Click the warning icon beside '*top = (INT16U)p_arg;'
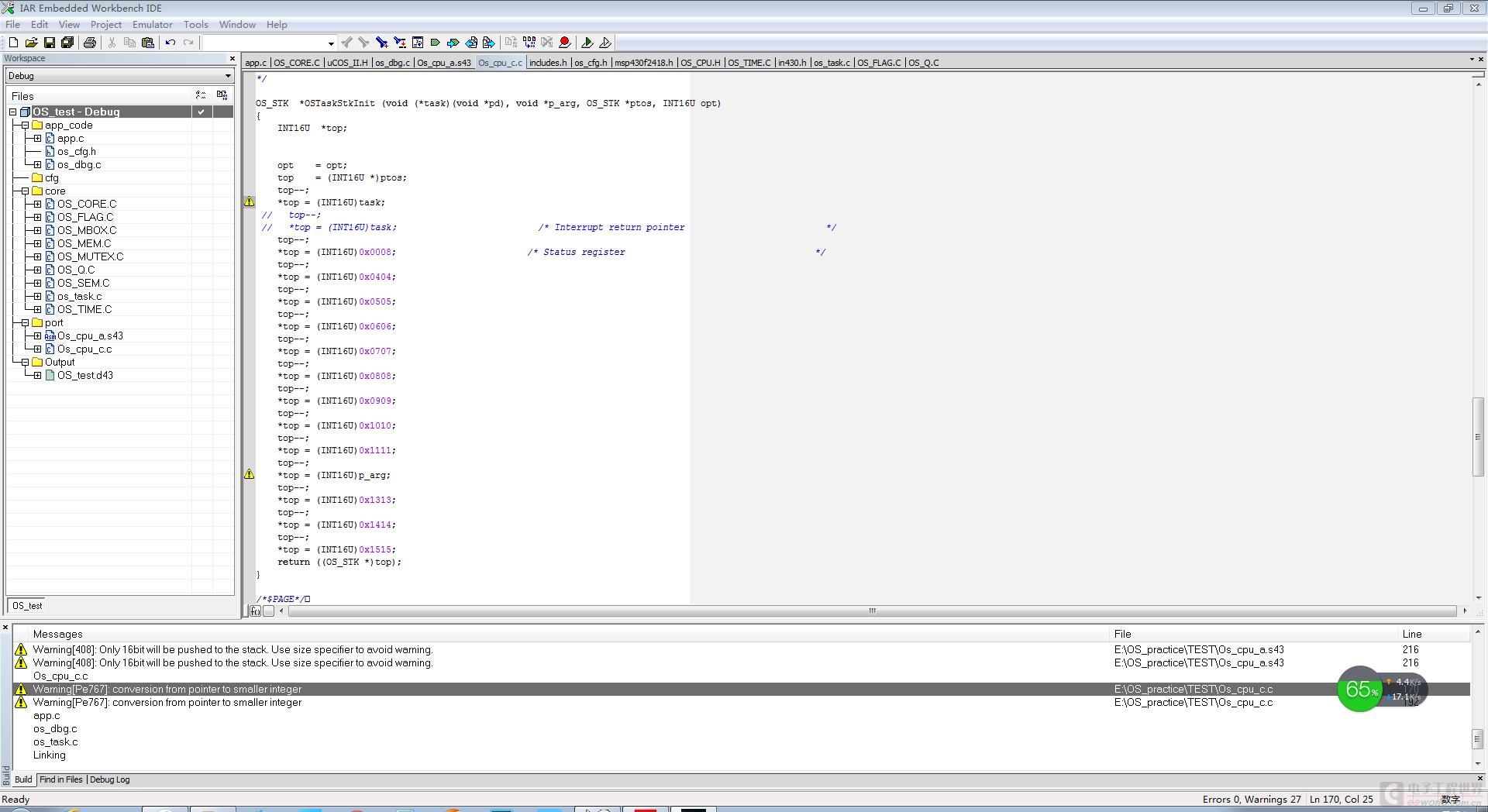 click(x=250, y=474)
